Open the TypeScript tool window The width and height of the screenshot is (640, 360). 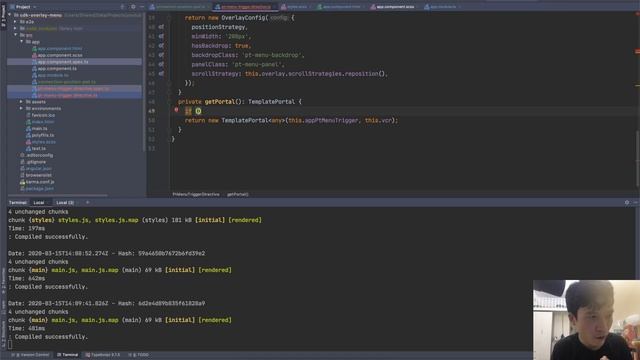click(103, 355)
